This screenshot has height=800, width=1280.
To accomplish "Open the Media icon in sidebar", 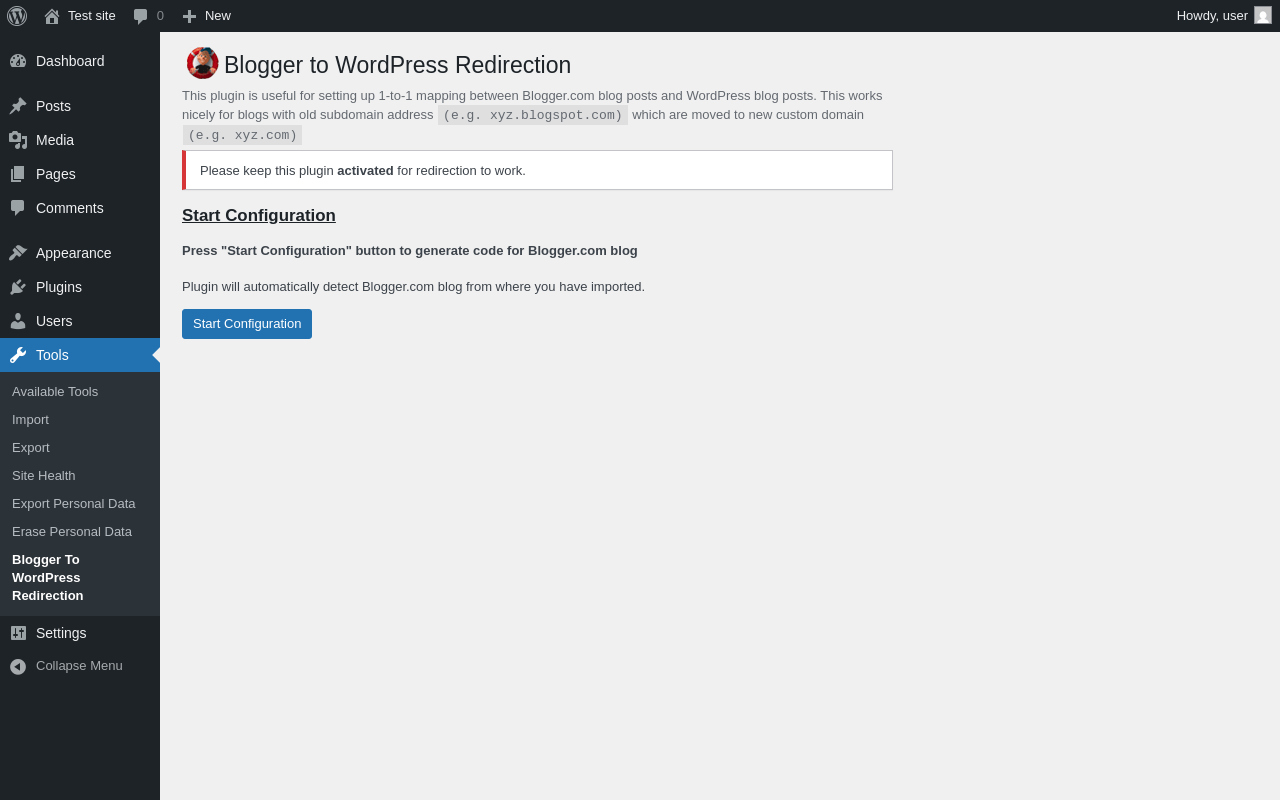I will pyautogui.click(x=18, y=140).
